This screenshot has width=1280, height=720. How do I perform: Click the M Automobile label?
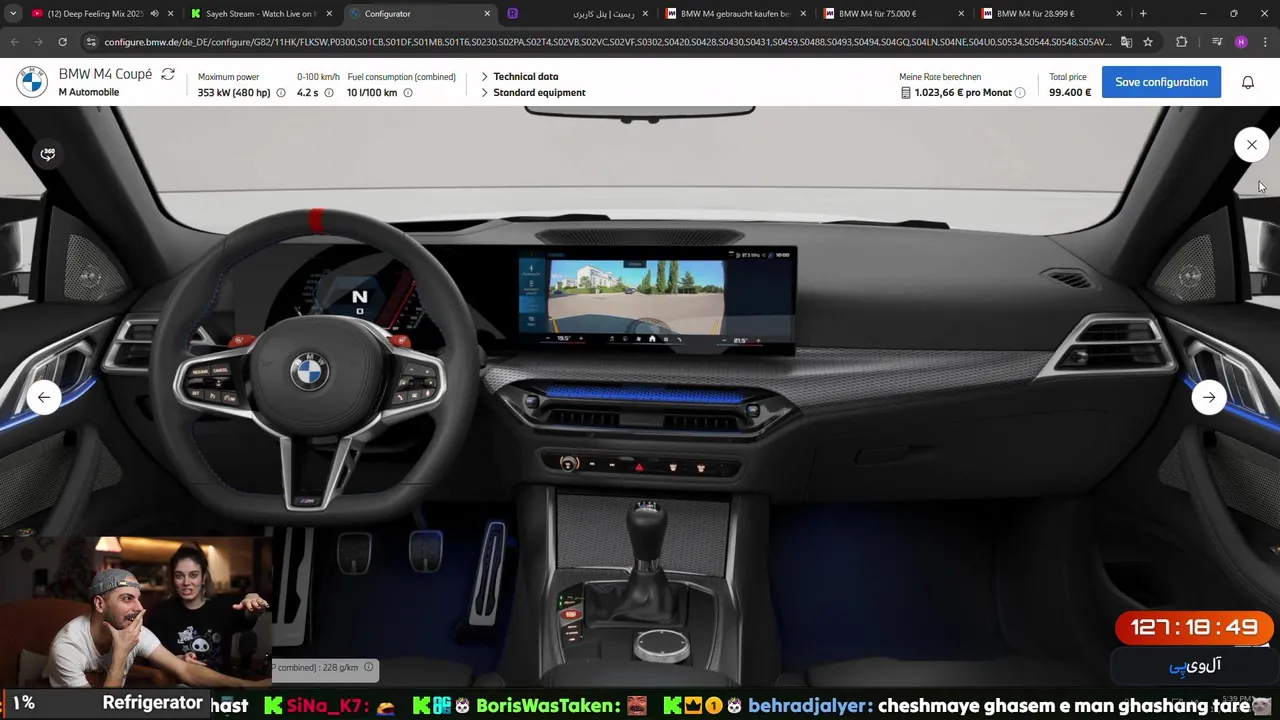(89, 93)
